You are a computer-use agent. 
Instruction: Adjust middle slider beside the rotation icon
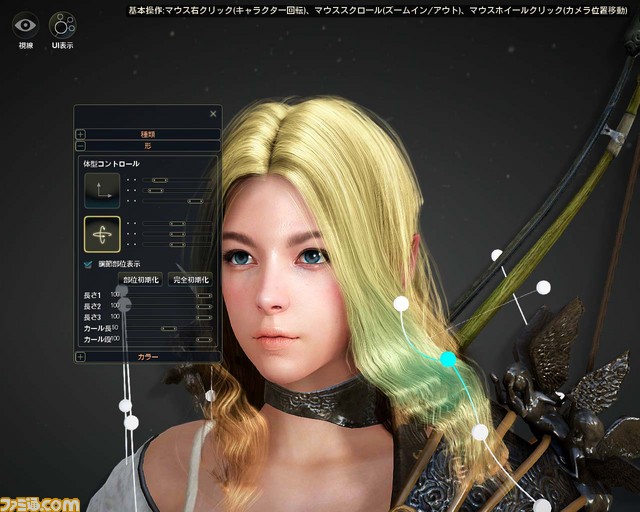pyautogui.click(x=177, y=234)
